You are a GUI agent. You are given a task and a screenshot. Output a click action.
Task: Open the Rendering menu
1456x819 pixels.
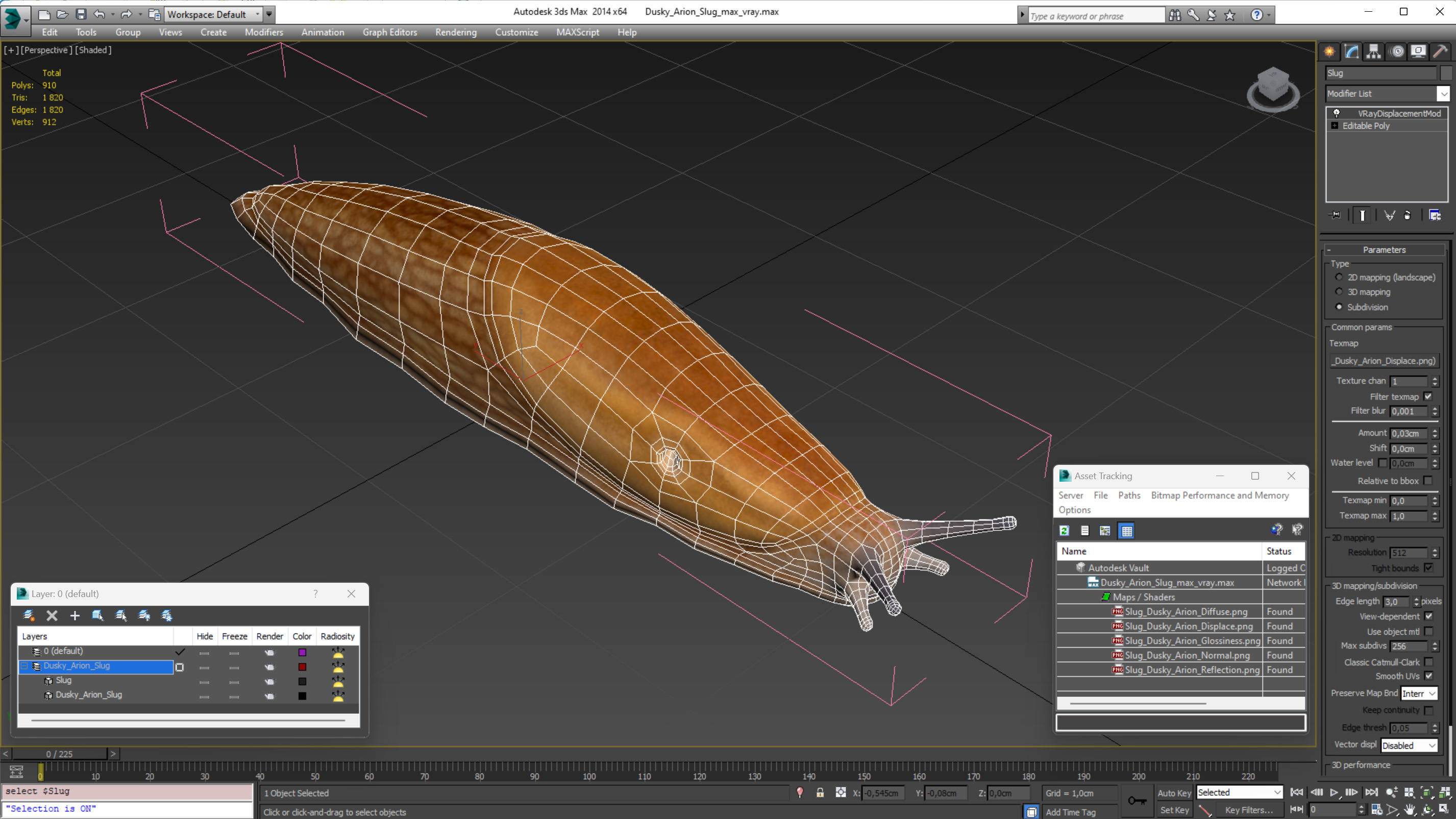pyautogui.click(x=456, y=32)
